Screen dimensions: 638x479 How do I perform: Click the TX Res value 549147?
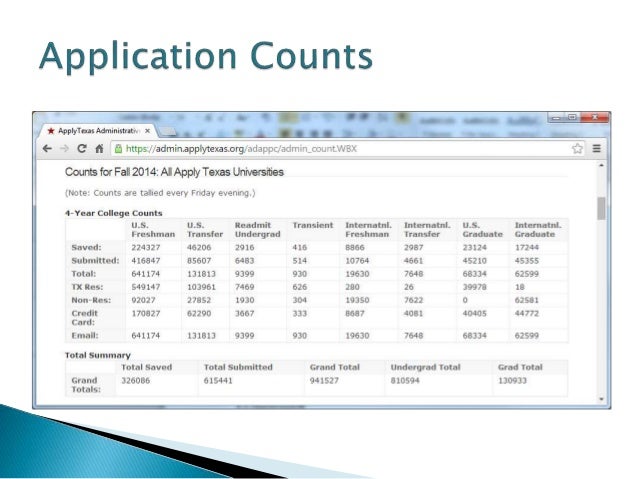pos(146,287)
